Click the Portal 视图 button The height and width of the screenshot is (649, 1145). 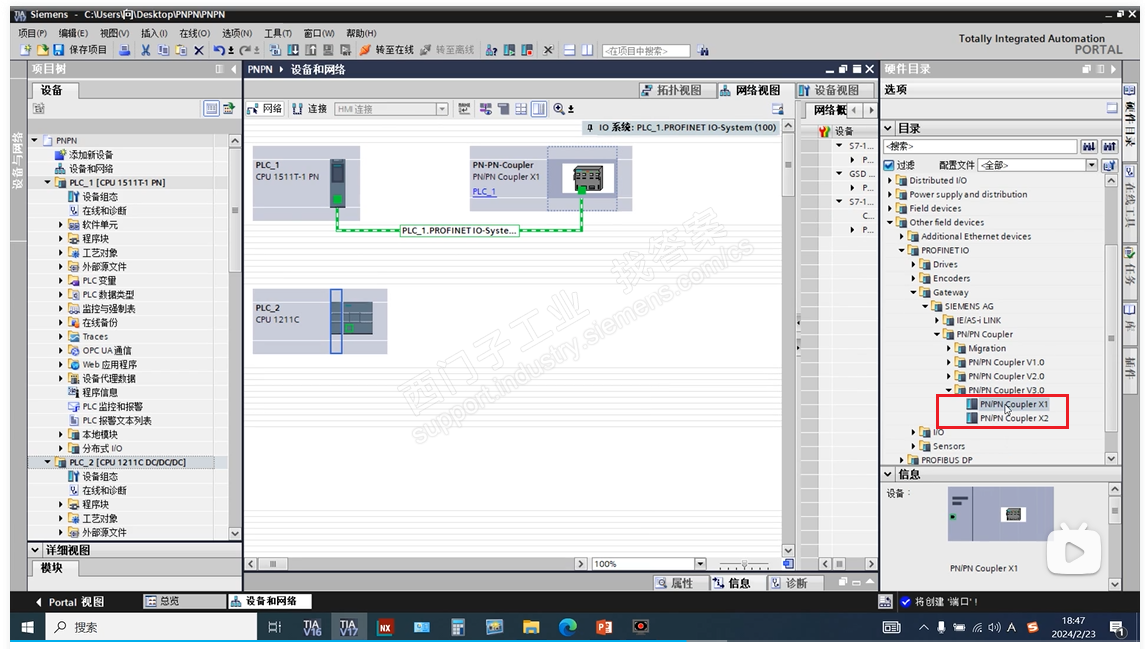click(x=70, y=602)
